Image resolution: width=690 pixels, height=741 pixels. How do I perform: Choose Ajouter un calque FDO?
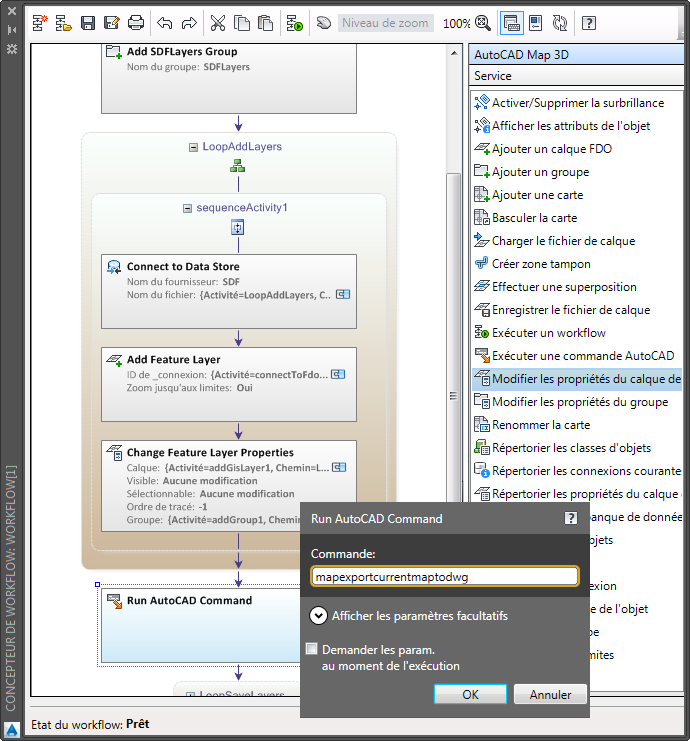pos(578,149)
